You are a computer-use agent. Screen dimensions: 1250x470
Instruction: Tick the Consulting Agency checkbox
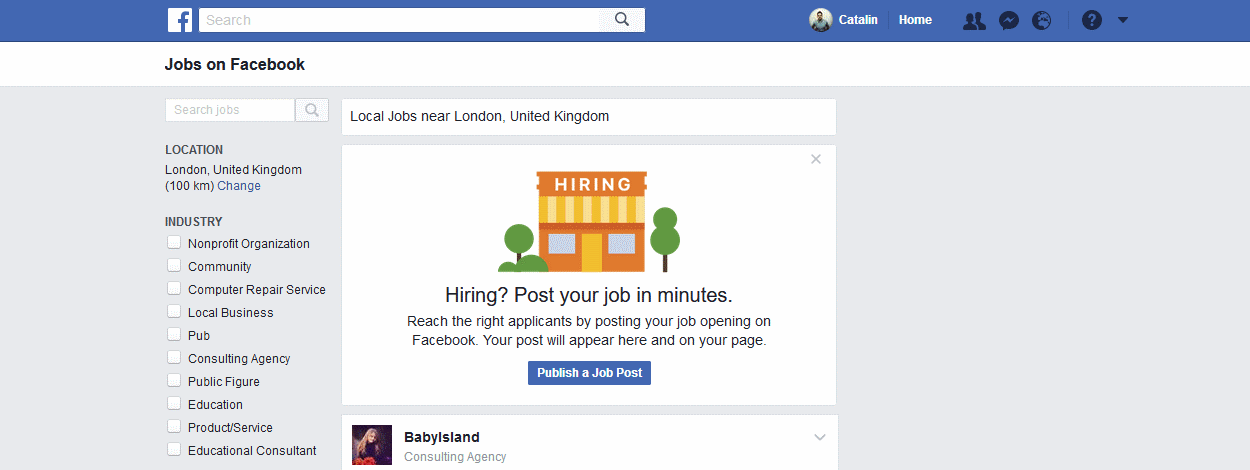click(x=174, y=358)
